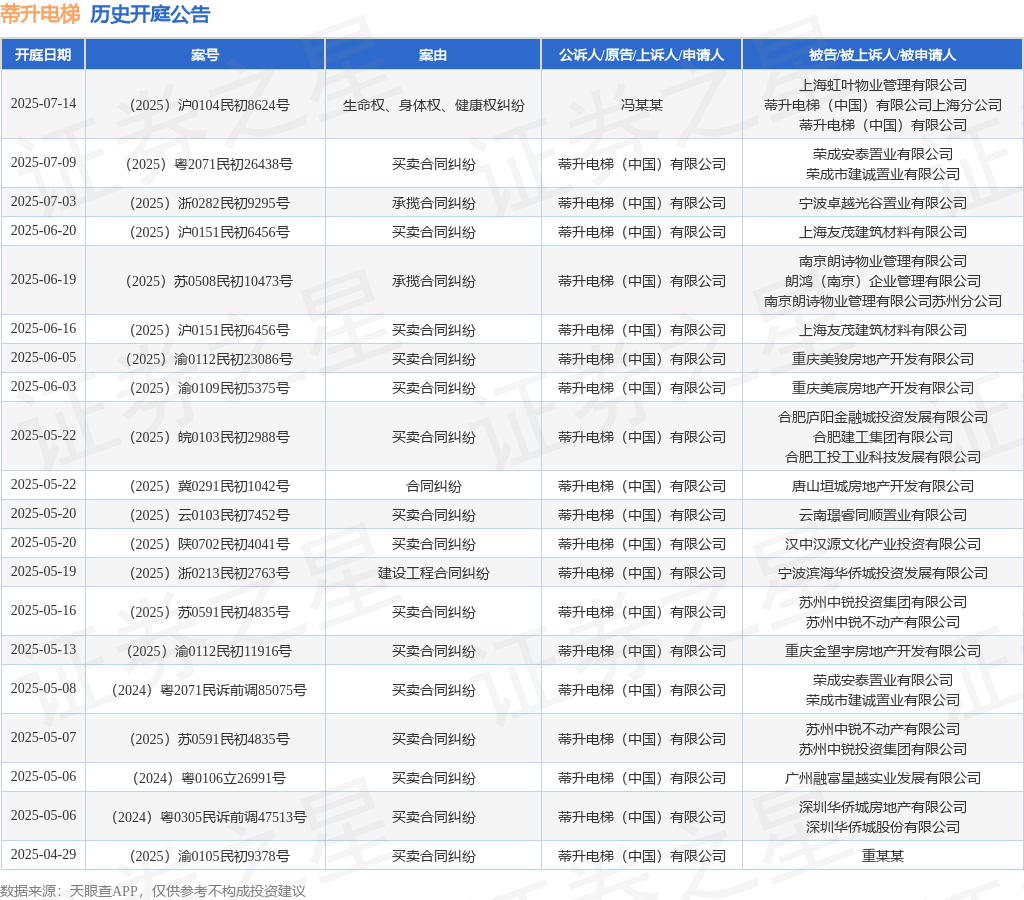The width and height of the screenshot is (1024, 900).
Task: Click defendant 朗鸿（南京）企业管理有限公司
Action: click(883, 281)
